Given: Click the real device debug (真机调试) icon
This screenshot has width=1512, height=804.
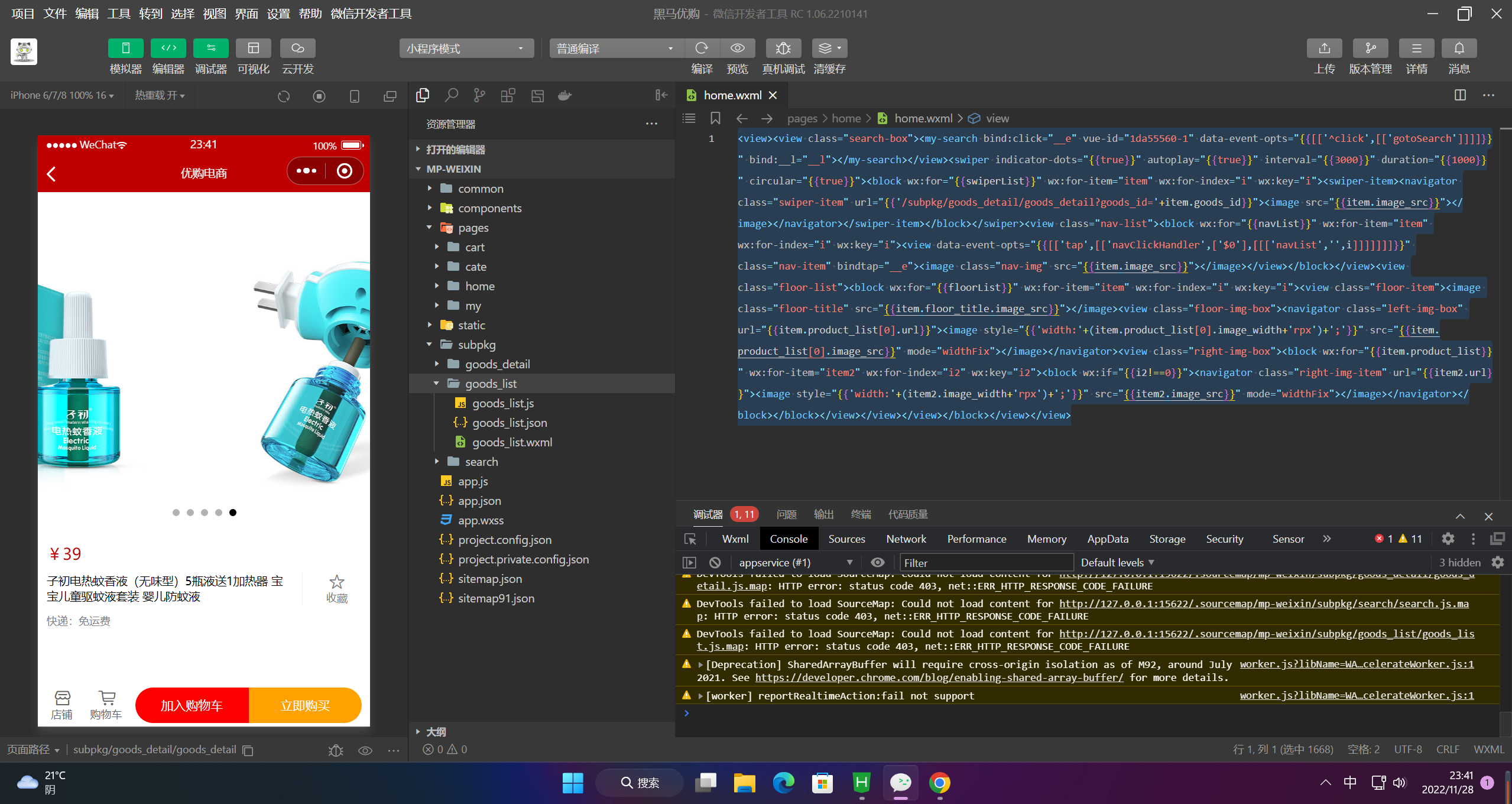Looking at the screenshot, I should (783, 48).
